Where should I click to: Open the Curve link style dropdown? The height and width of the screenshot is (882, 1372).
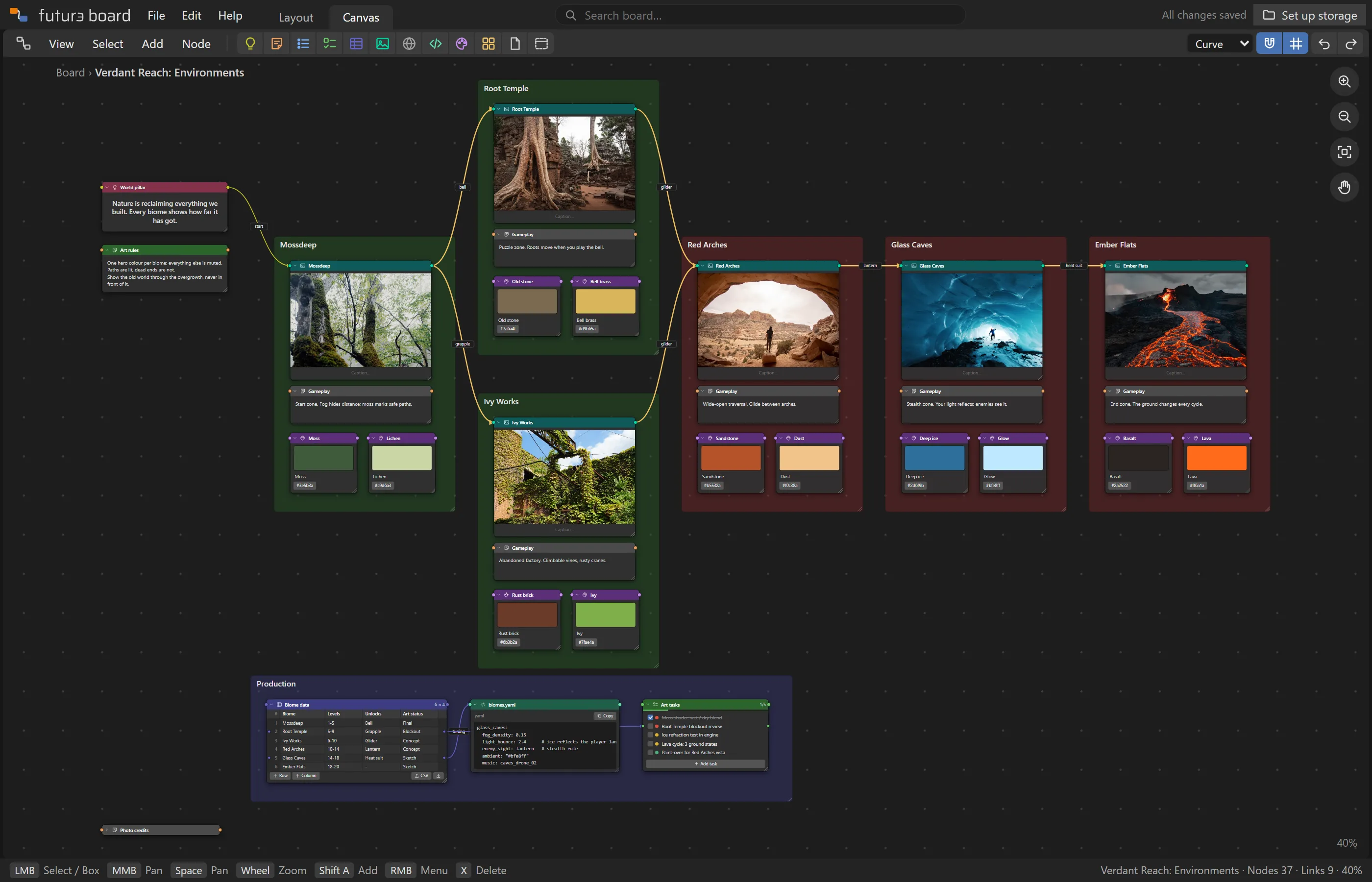click(1221, 44)
